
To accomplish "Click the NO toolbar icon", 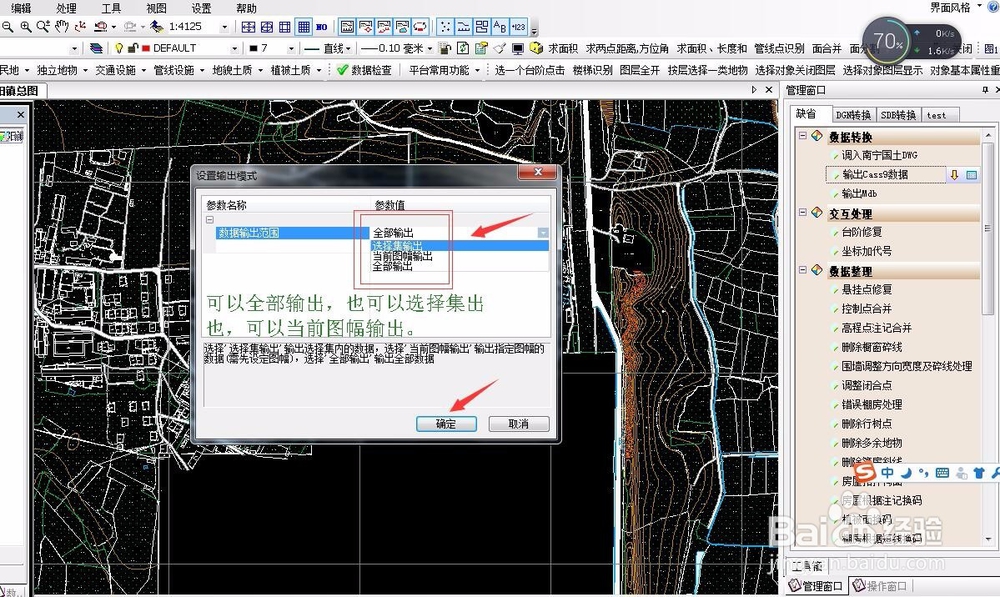I will [321, 27].
